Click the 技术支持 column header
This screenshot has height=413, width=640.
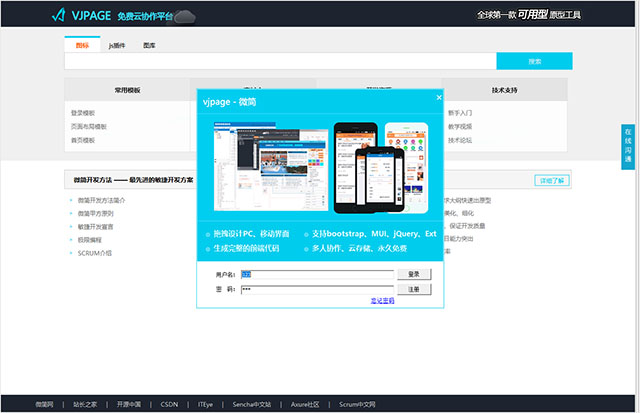(x=504, y=90)
